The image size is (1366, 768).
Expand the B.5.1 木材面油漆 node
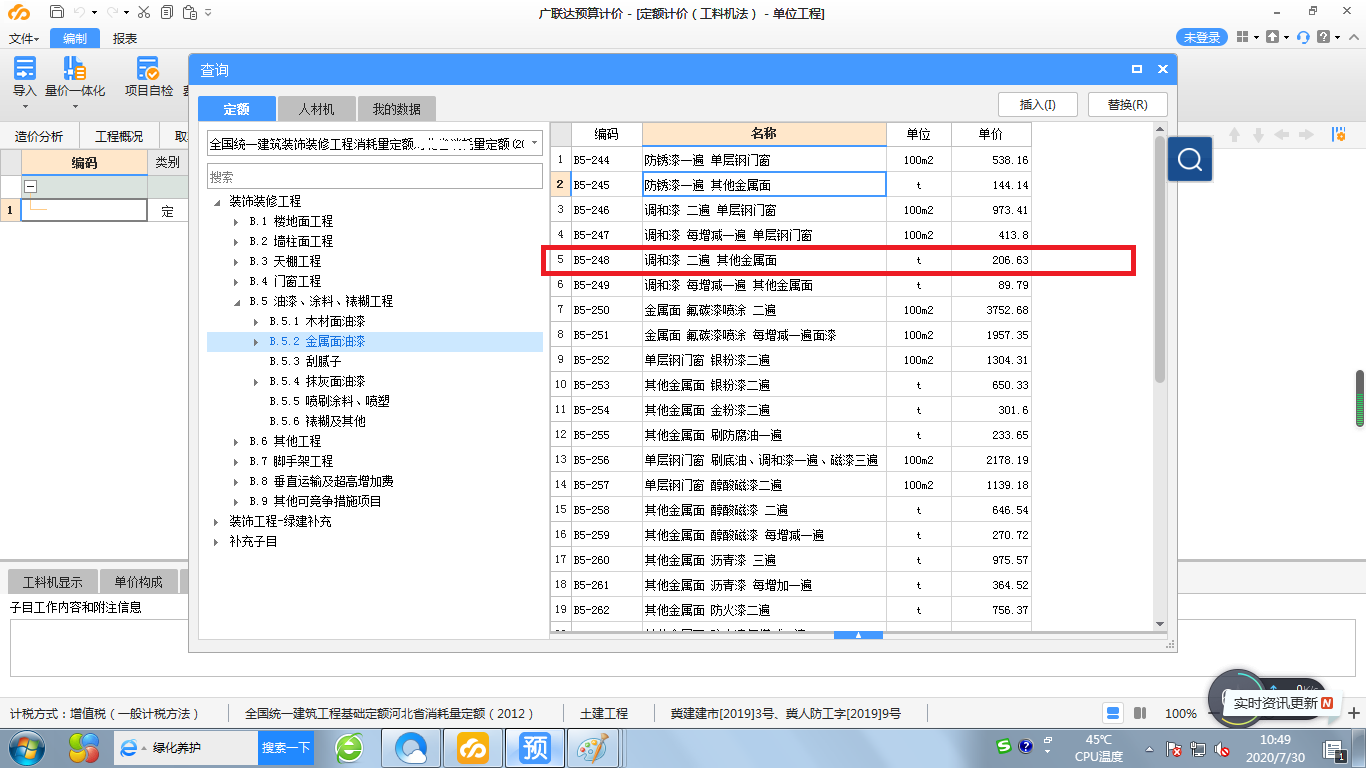(x=257, y=322)
